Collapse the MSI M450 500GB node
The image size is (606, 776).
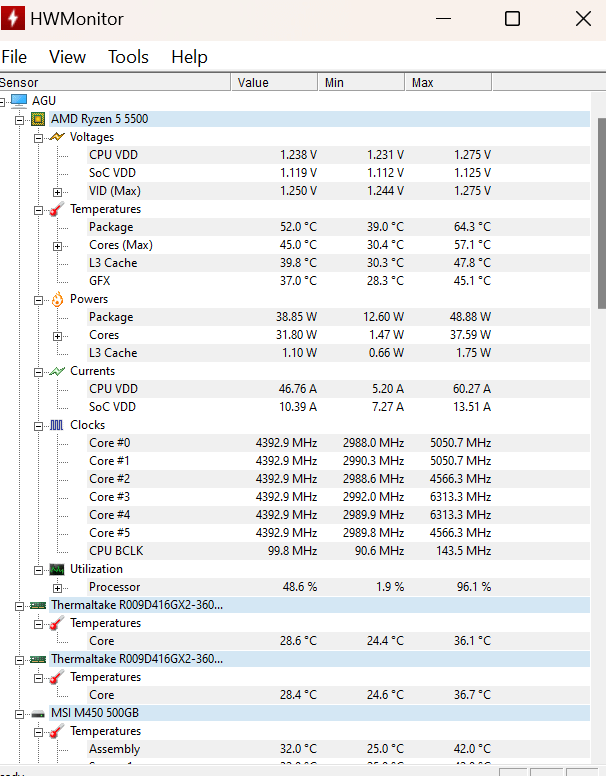click(19, 714)
